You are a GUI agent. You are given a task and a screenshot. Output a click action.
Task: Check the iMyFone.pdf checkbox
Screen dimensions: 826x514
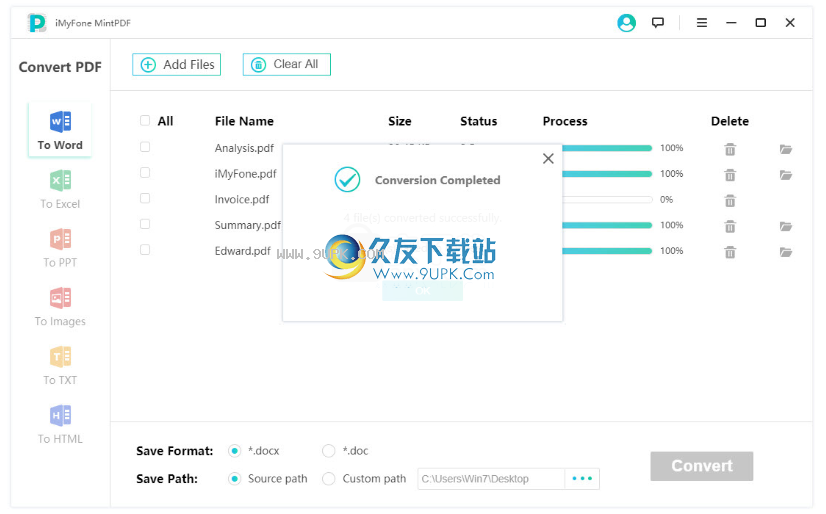coord(145,173)
